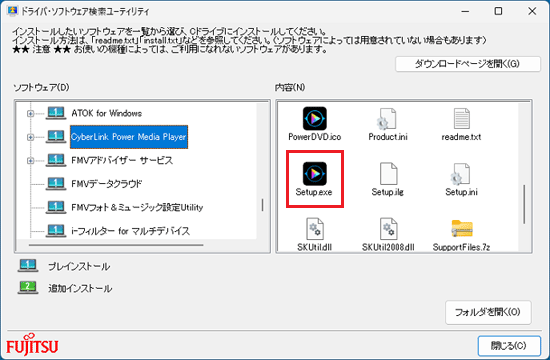550x360 pixels.
Task: Click the software list vertical scrollbar
Action: [x=262, y=205]
